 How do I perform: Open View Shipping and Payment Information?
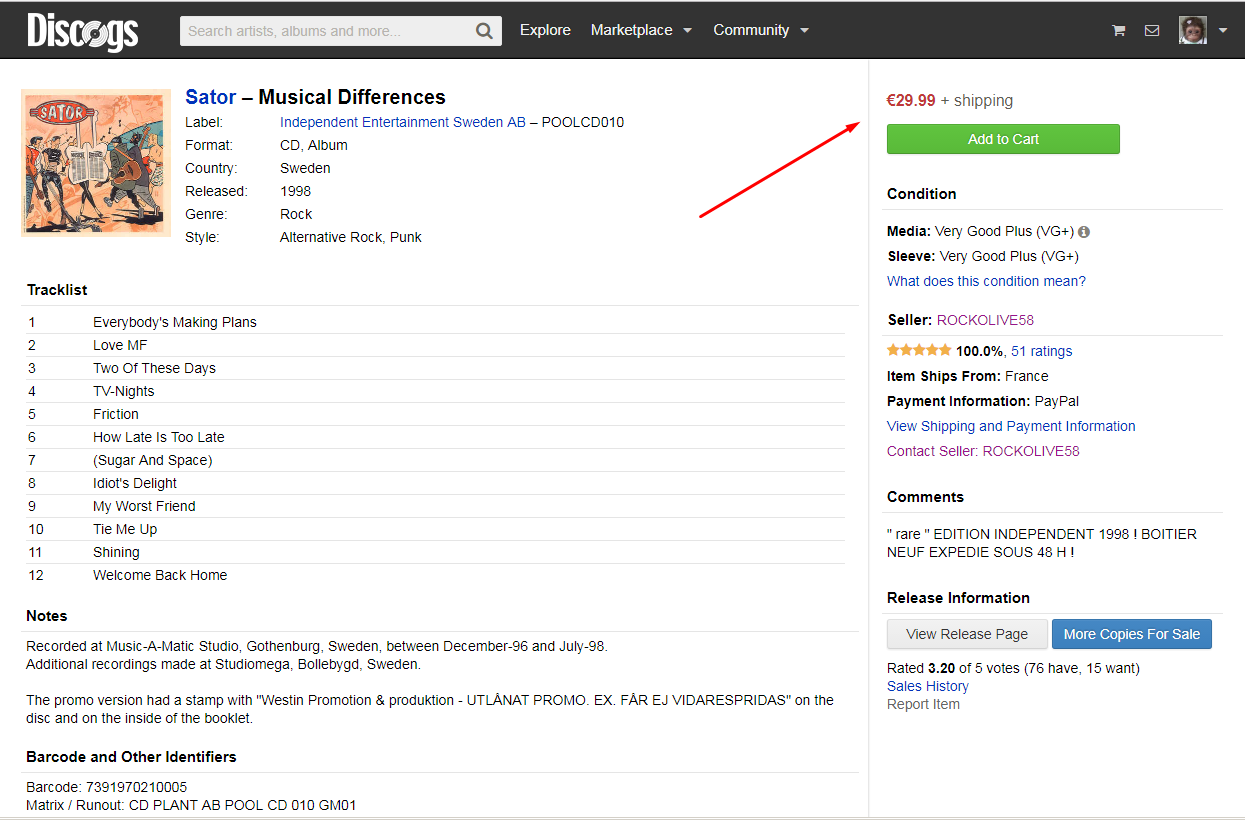tap(1011, 426)
